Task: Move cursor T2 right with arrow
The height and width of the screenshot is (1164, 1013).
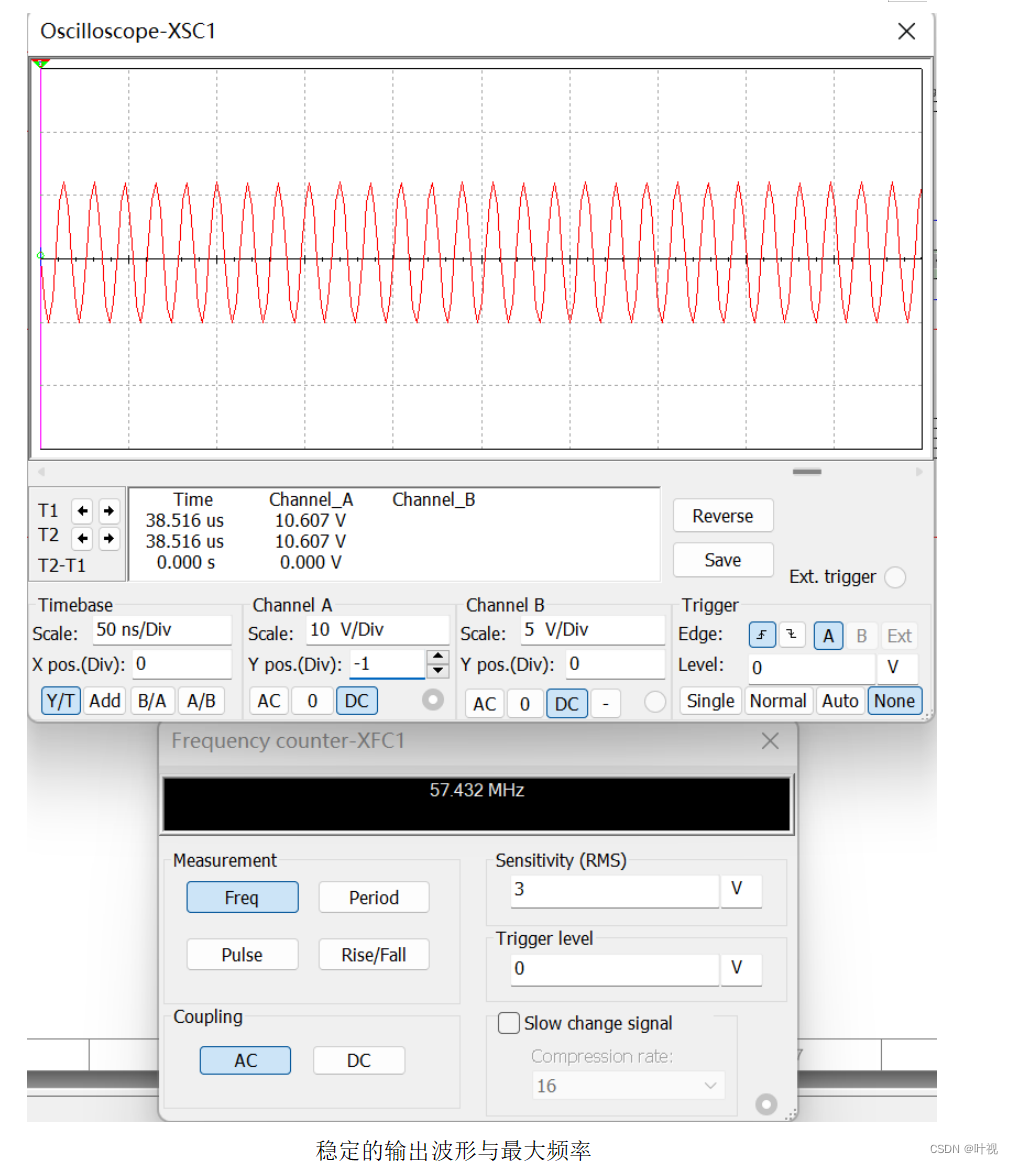Action: tap(109, 537)
